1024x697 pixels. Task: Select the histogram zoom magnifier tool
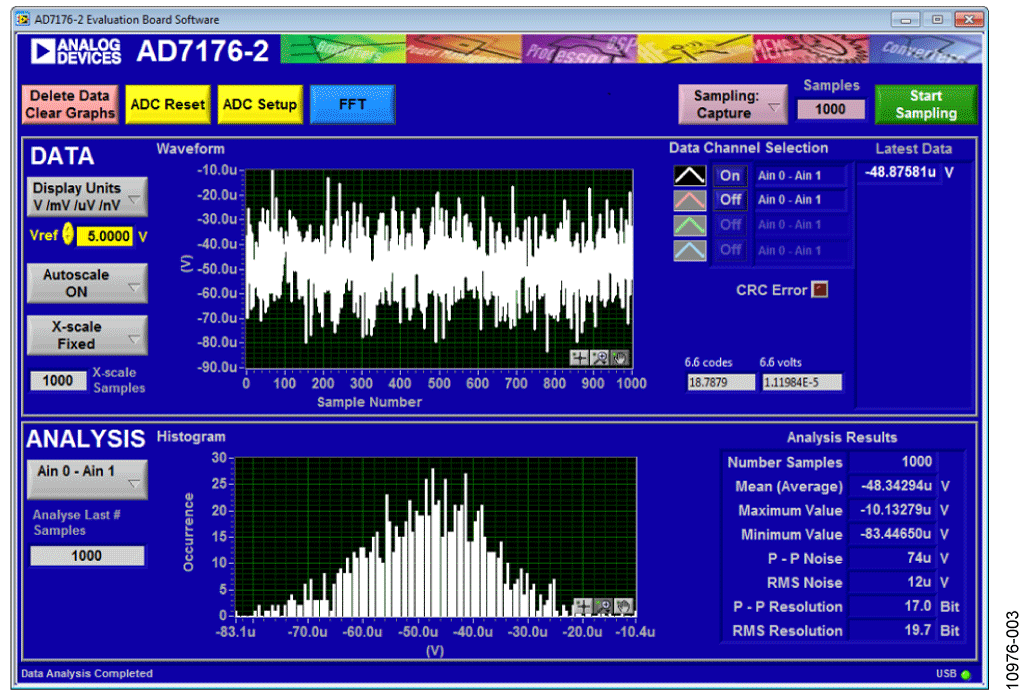point(603,606)
